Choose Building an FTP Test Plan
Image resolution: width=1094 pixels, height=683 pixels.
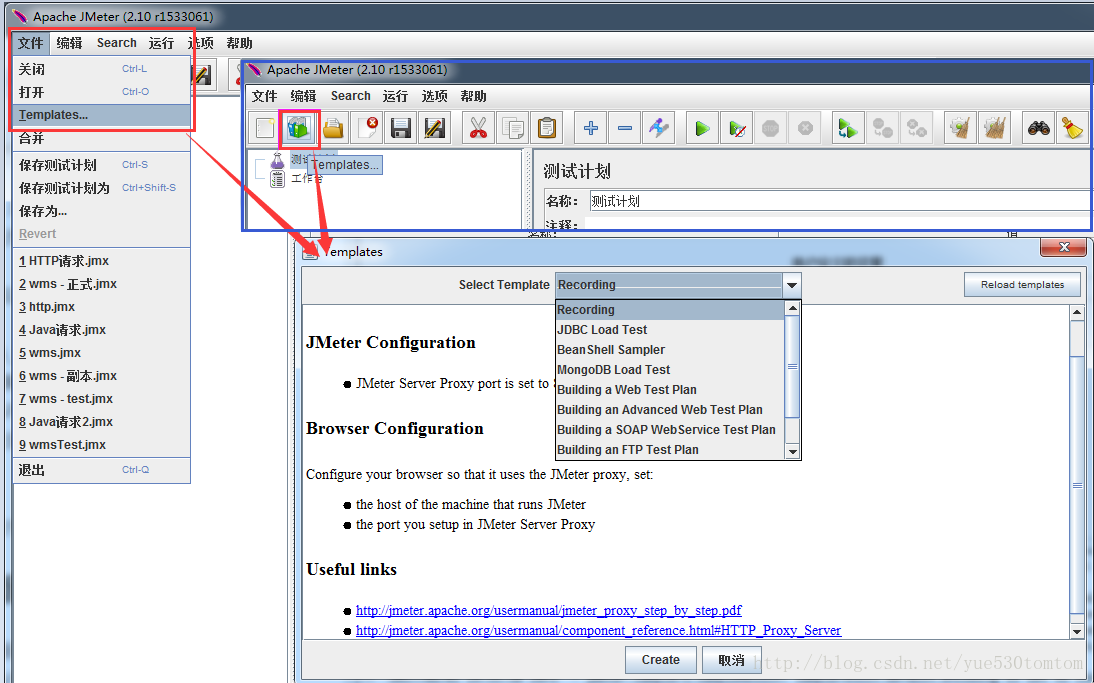670,450
